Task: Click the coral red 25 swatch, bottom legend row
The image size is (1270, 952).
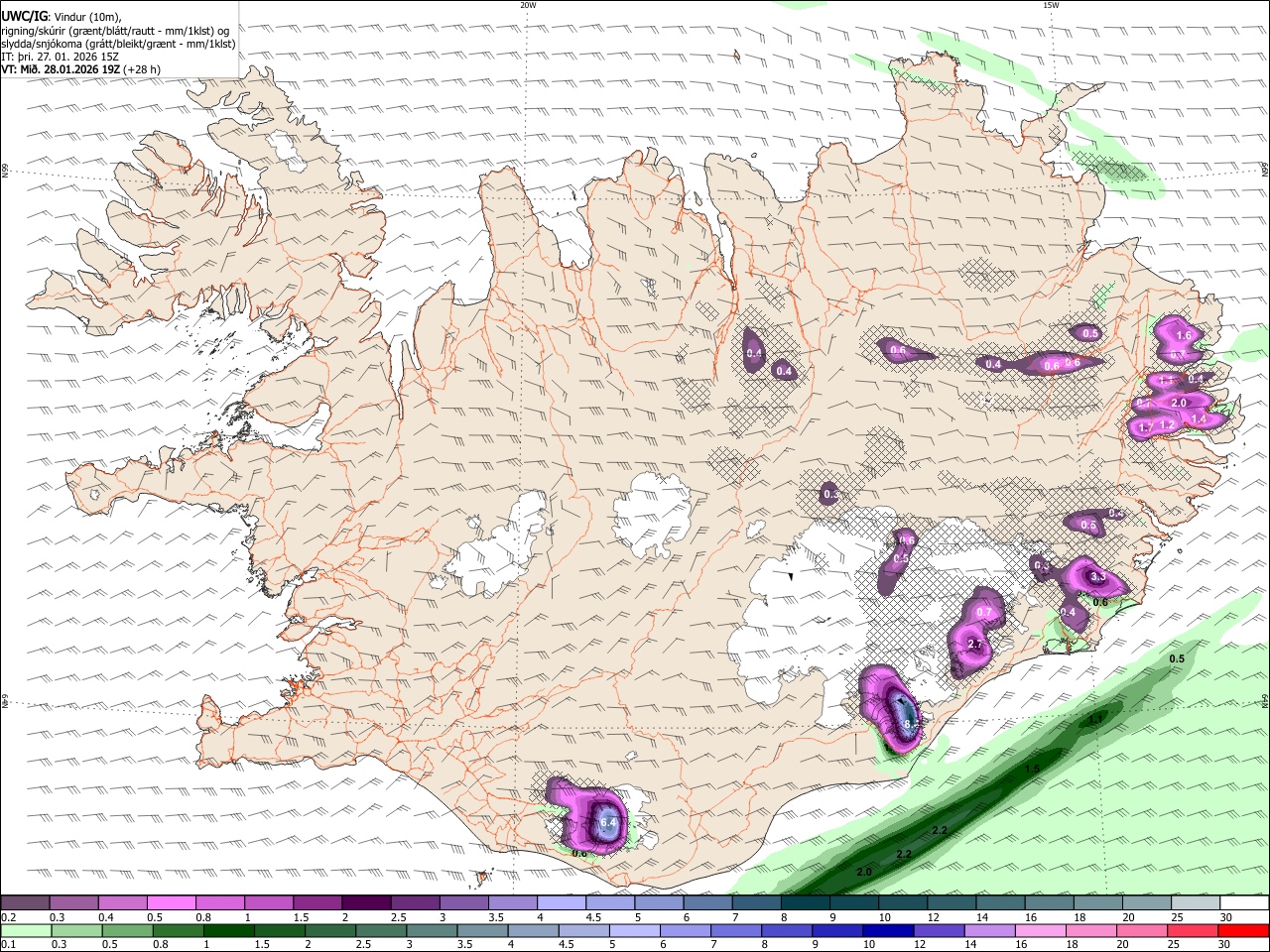Action: (x=1191, y=930)
